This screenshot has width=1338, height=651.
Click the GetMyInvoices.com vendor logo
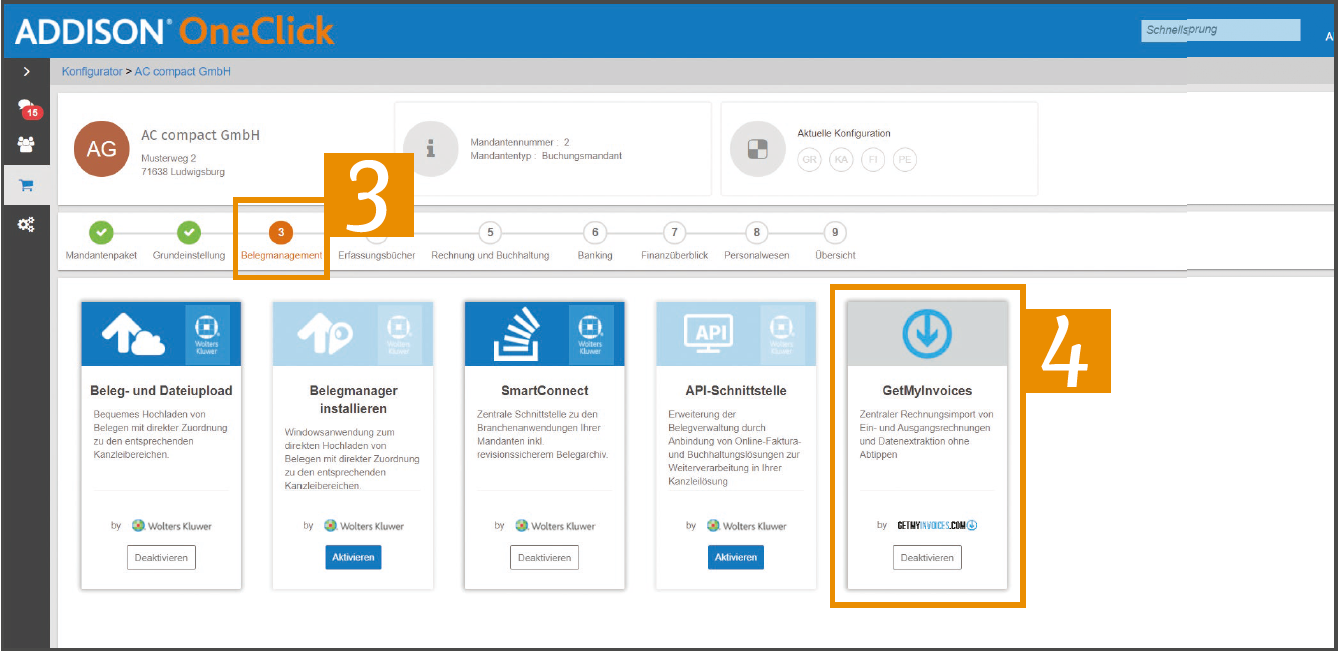[936, 525]
